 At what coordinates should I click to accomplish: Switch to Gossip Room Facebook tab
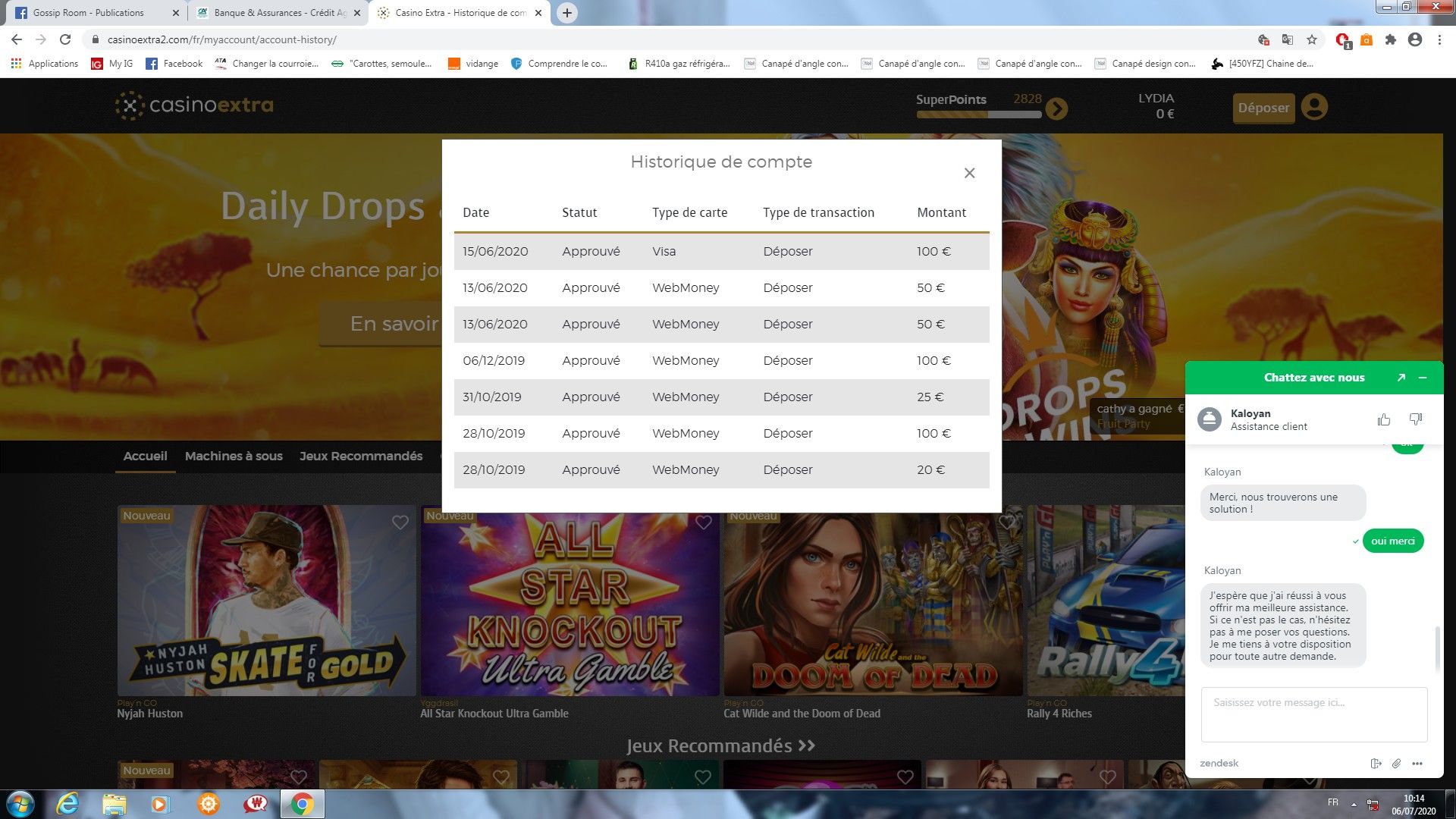(x=96, y=13)
